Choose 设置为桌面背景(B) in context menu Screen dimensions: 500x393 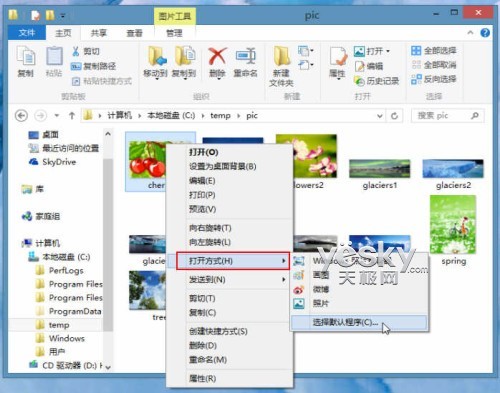(x=229, y=166)
